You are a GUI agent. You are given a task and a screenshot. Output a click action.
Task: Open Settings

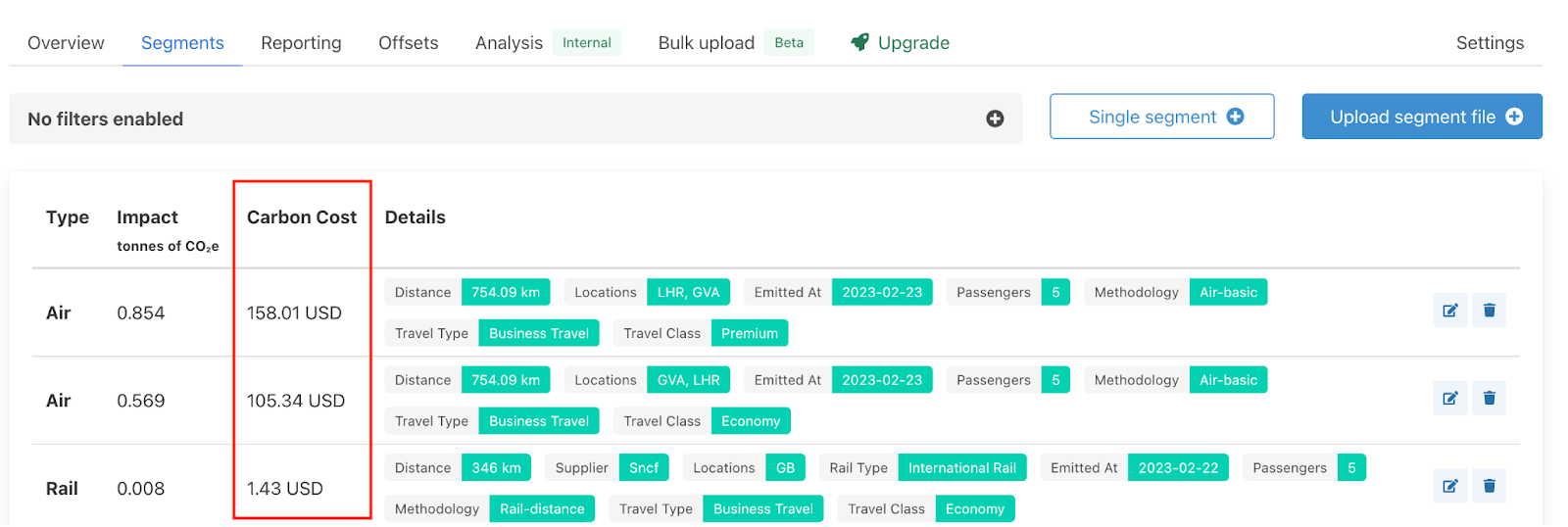coord(1489,43)
